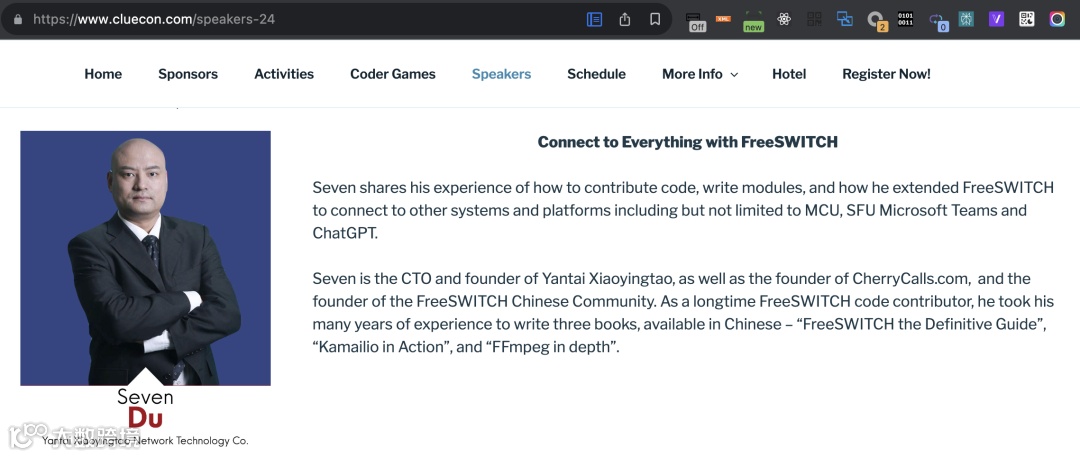This screenshot has width=1080, height=457.
Task: Open the Coder Games menu item
Action: (392, 74)
